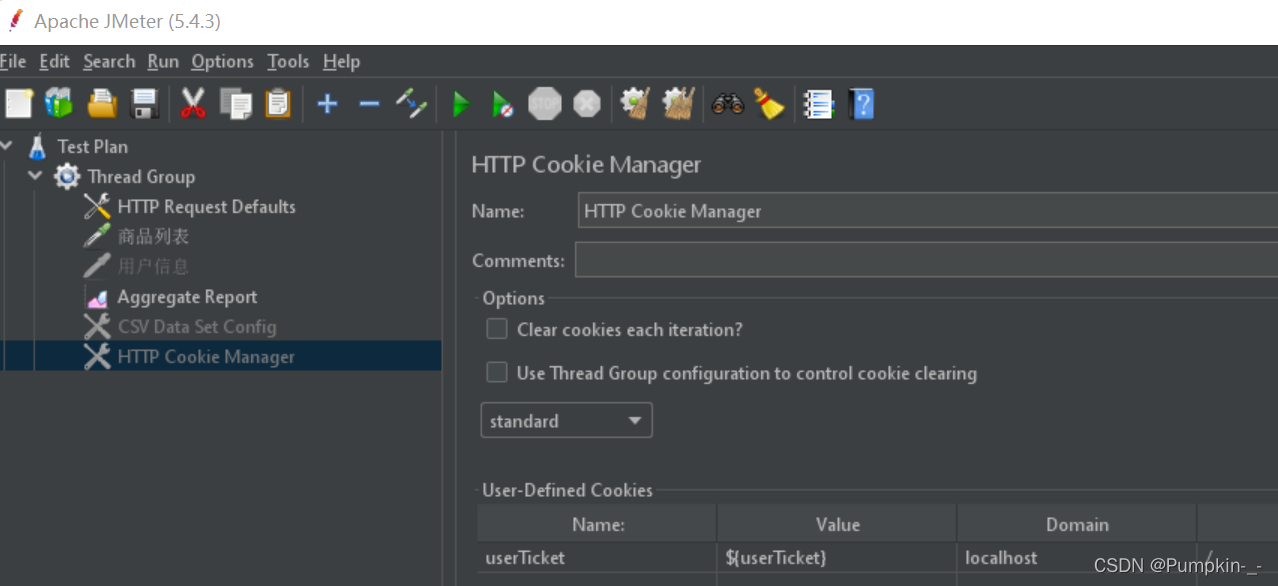Open Search with binoculars icon
Image resolution: width=1278 pixels, height=586 pixels.
[727, 103]
